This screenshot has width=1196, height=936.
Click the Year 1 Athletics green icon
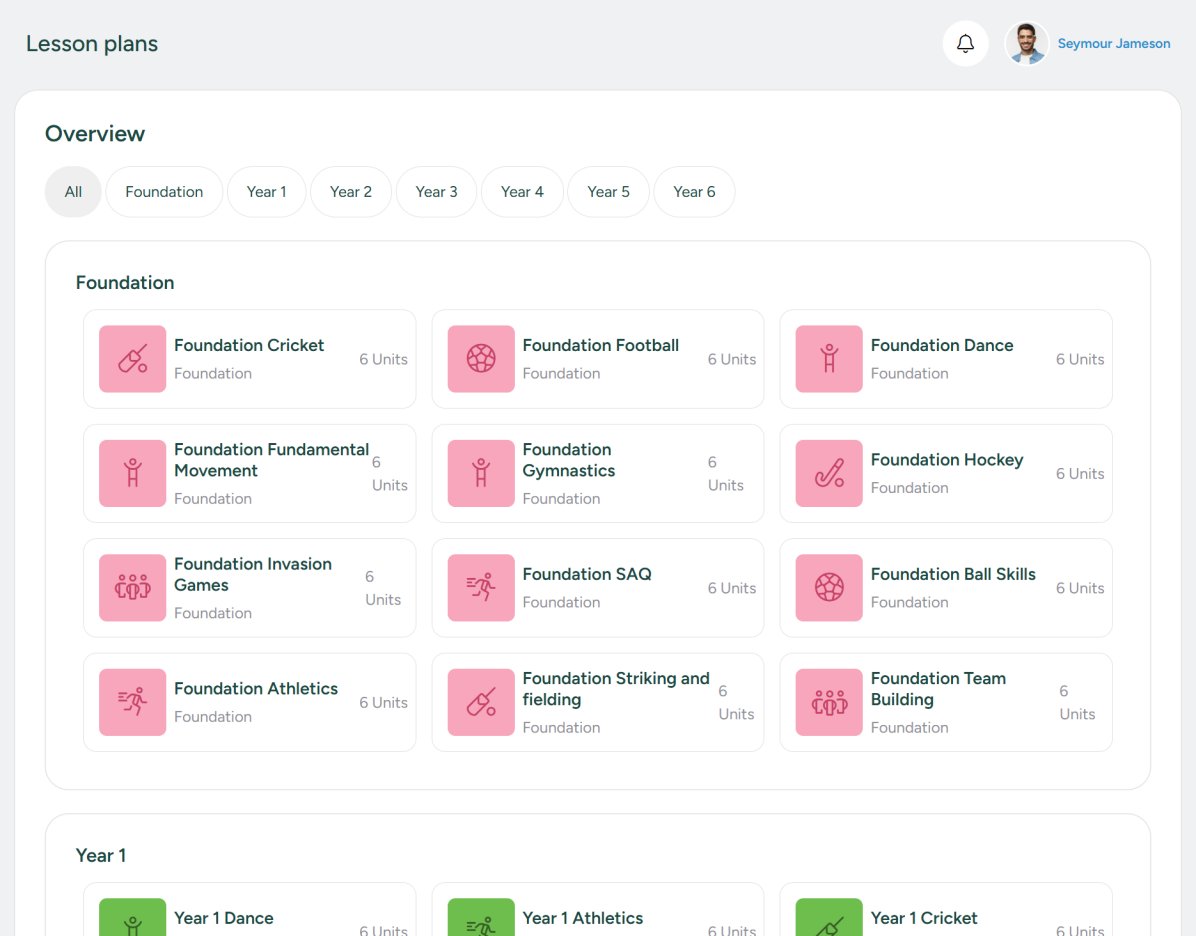[x=481, y=920]
